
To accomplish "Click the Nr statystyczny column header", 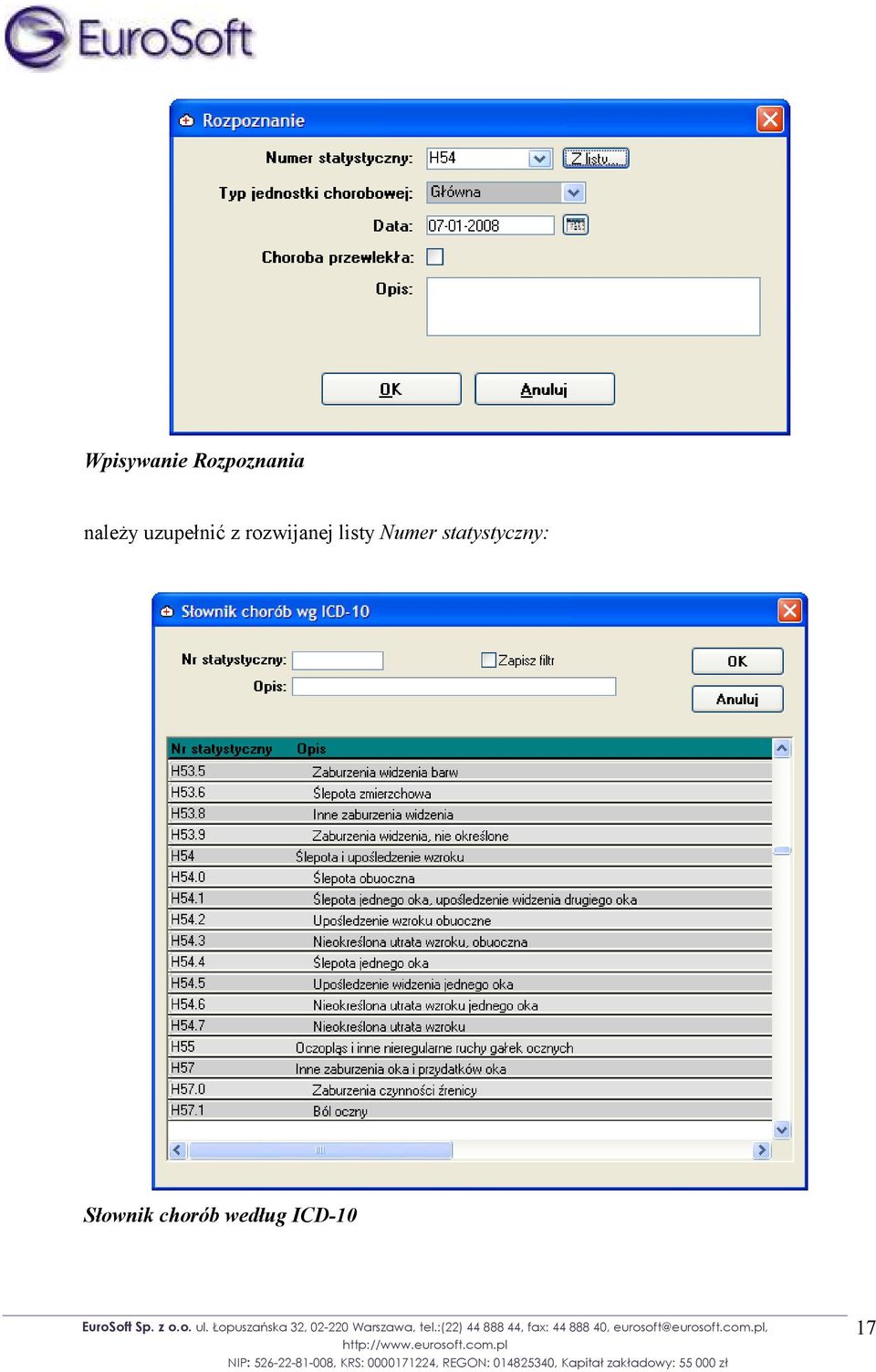I will pos(222,749).
